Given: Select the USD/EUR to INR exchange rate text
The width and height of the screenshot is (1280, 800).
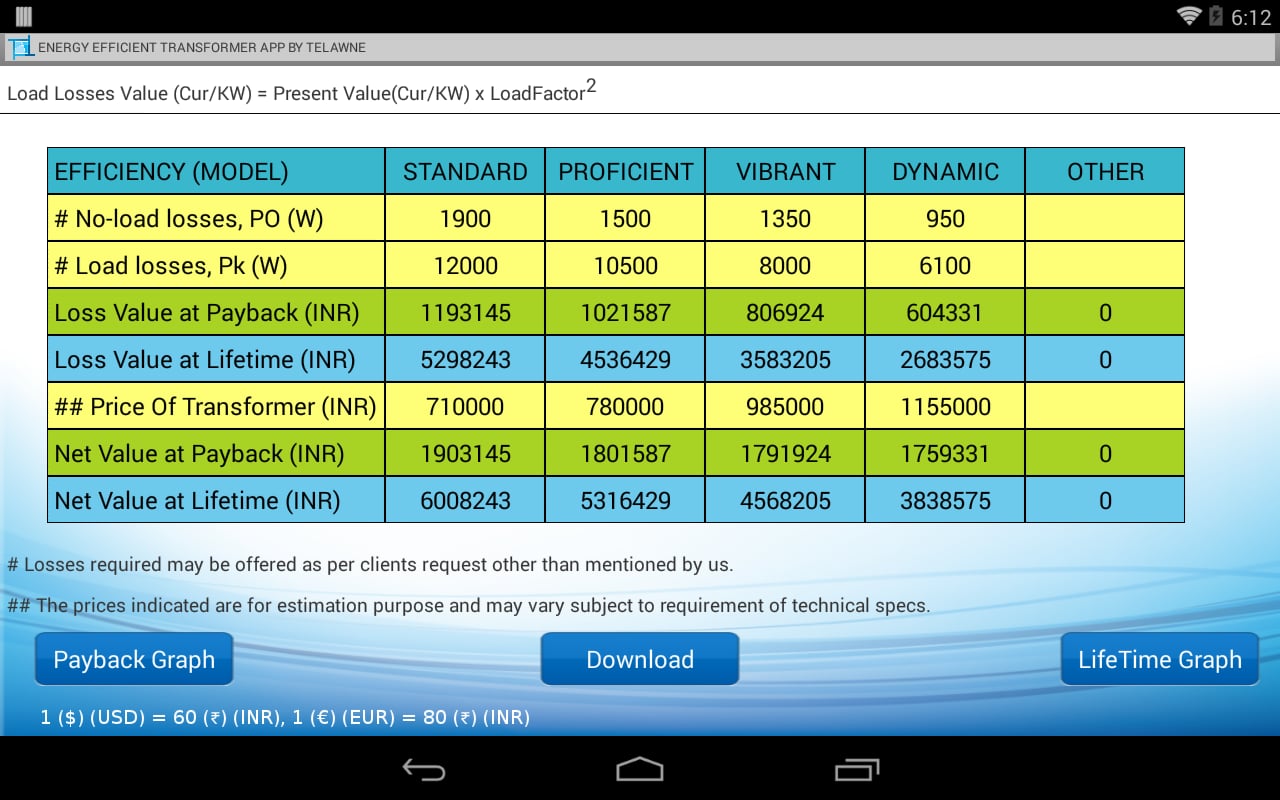Looking at the screenshot, I should click(285, 717).
